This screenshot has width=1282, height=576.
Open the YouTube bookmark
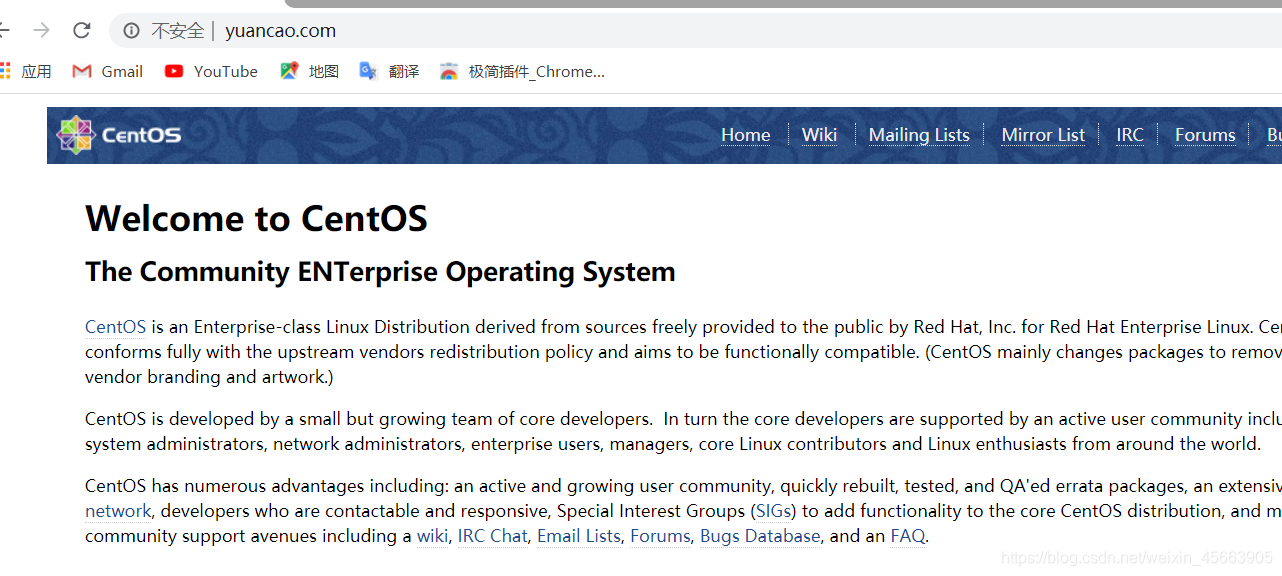[211, 71]
